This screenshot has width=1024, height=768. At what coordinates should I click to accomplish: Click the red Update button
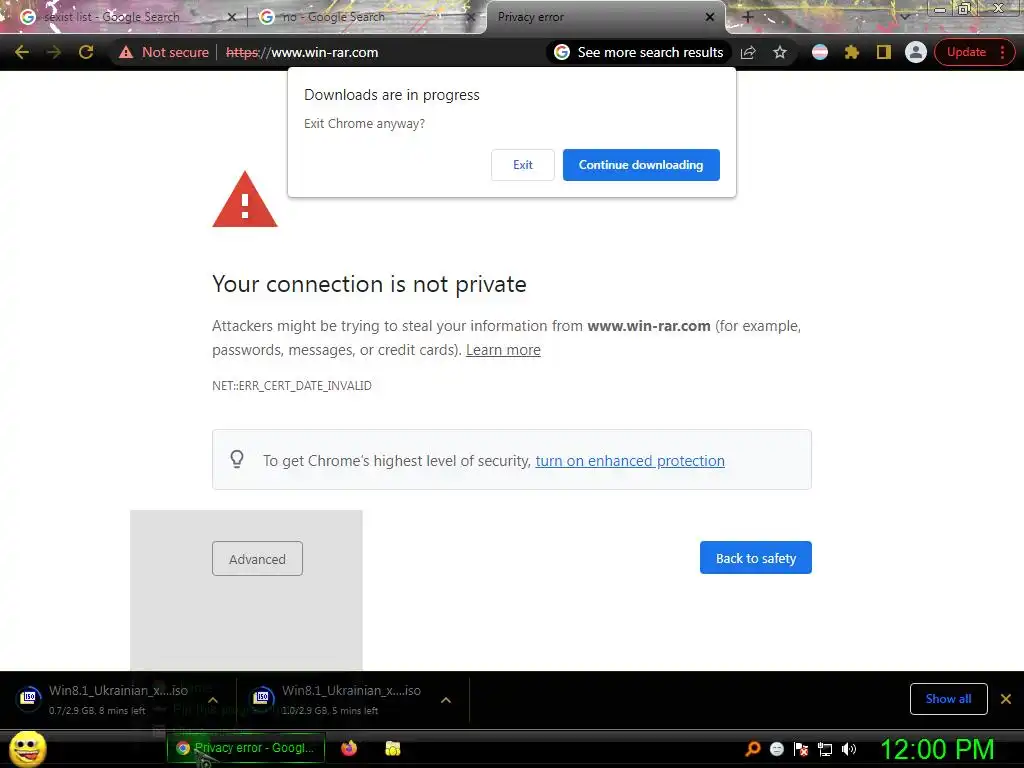(x=967, y=52)
